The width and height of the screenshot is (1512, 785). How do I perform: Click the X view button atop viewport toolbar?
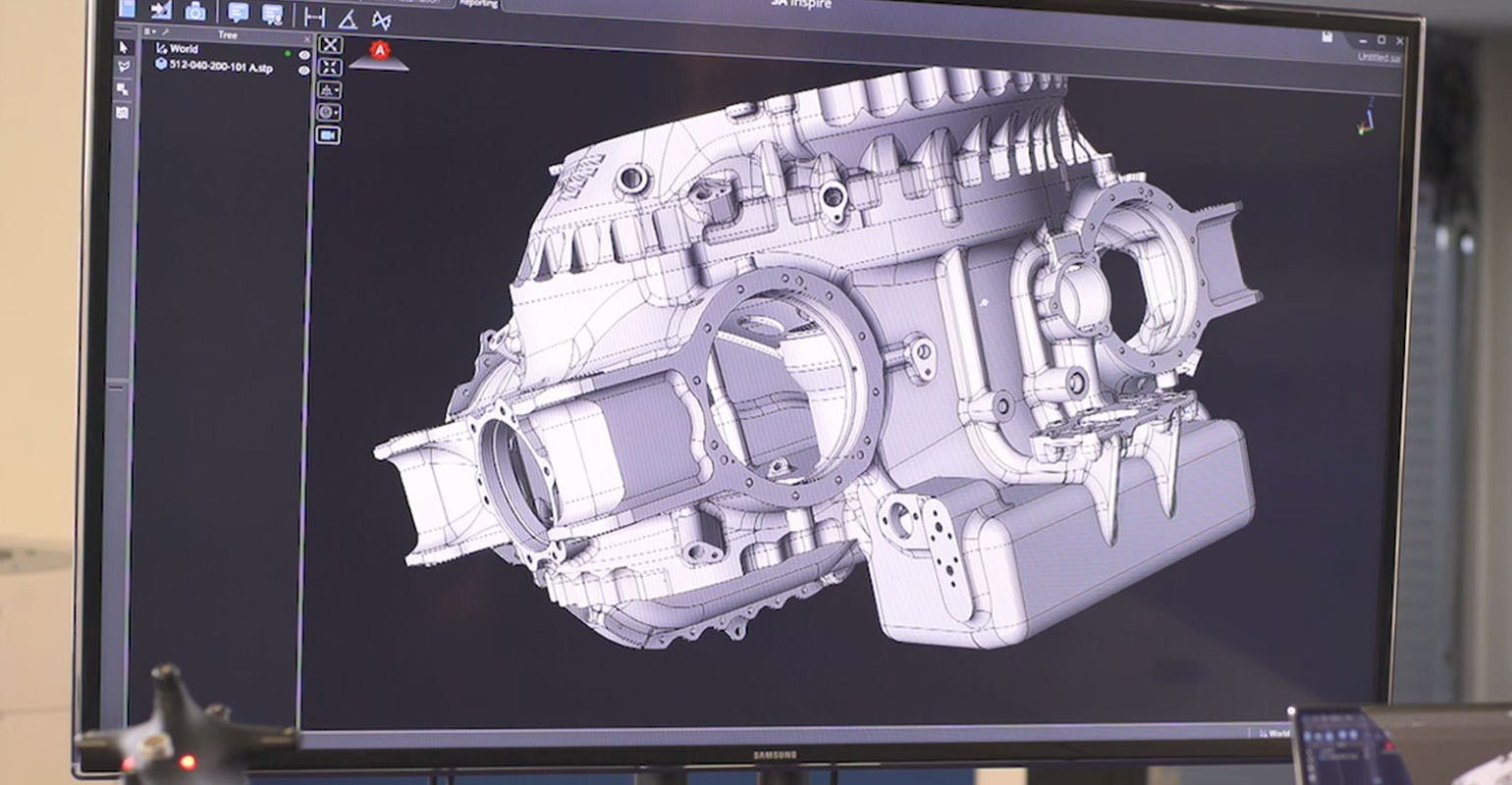click(x=331, y=44)
